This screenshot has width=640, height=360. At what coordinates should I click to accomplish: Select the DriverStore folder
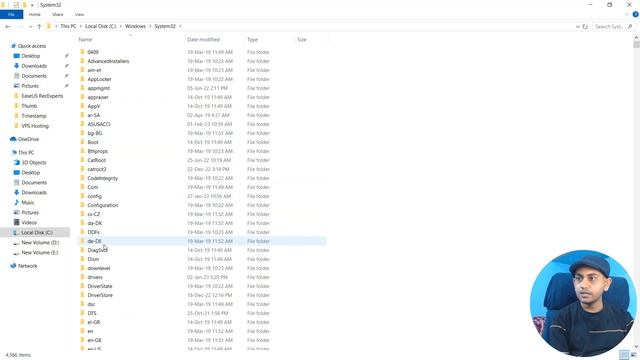click(100, 295)
